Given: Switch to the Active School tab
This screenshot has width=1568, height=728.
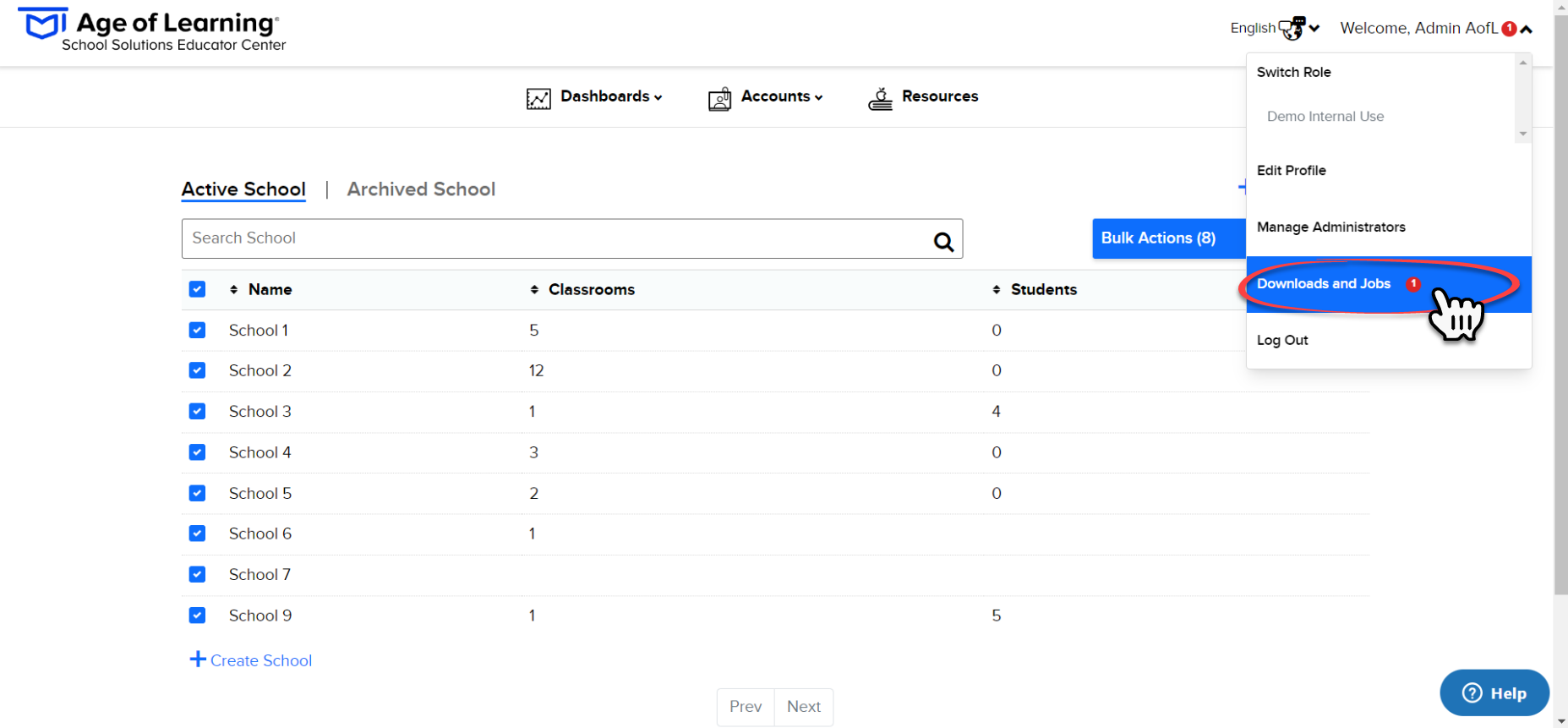Looking at the screenshot, I should [x=243, y=189].
